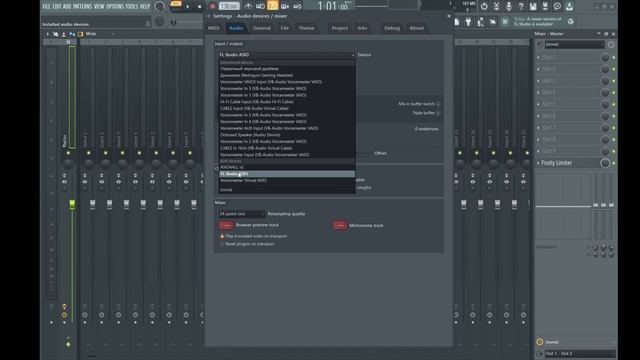Click the metronome icon in toolbar
This screenshot has width=640, height=360.
coord(248,6)
